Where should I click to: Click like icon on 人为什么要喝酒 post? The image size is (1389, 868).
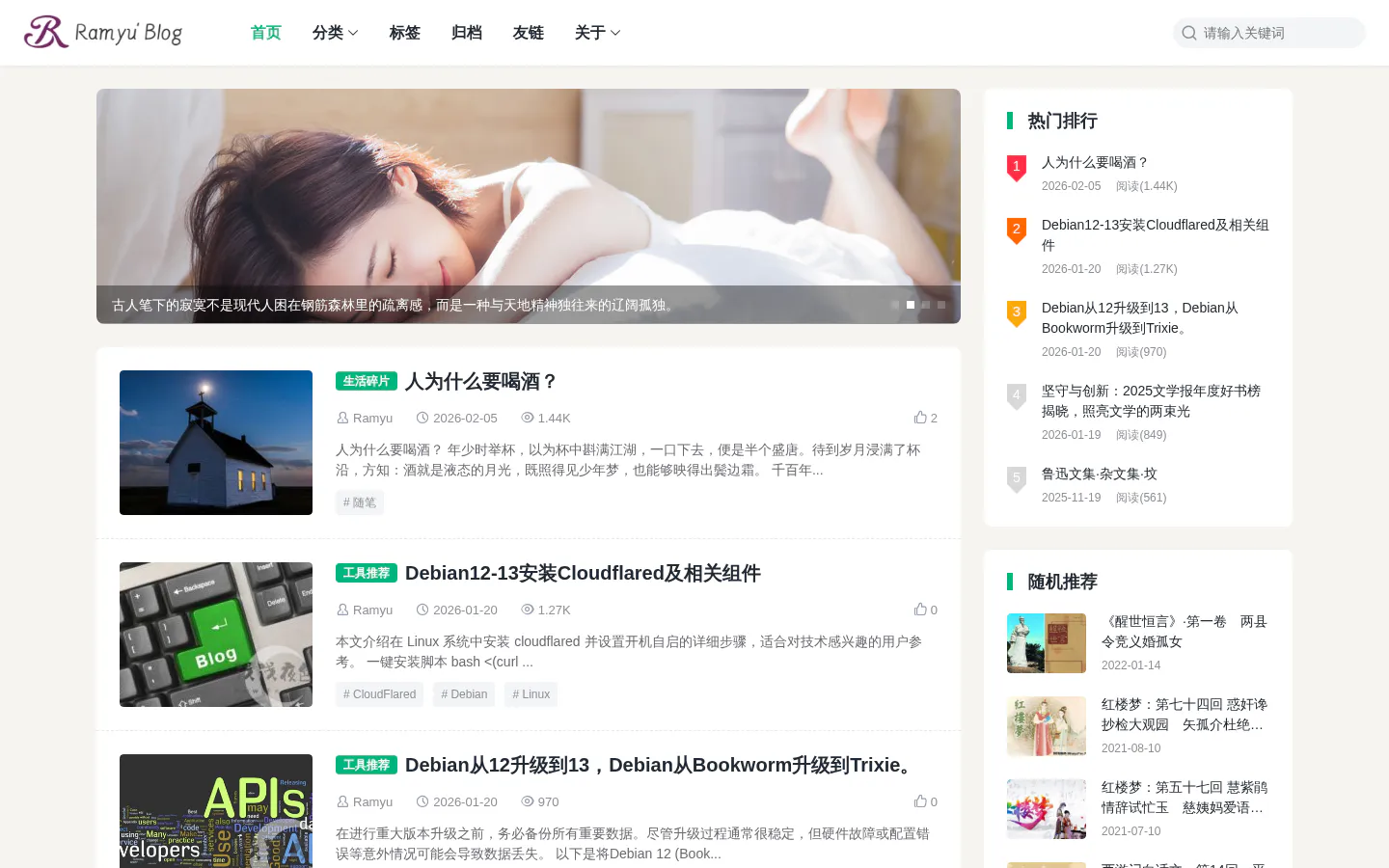pyautogui.click(x=920, y=418)
